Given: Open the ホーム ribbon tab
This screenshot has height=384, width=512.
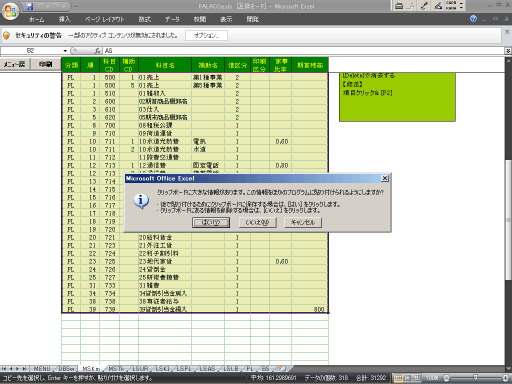Looking at the screenshot, I should pos(36,19).
